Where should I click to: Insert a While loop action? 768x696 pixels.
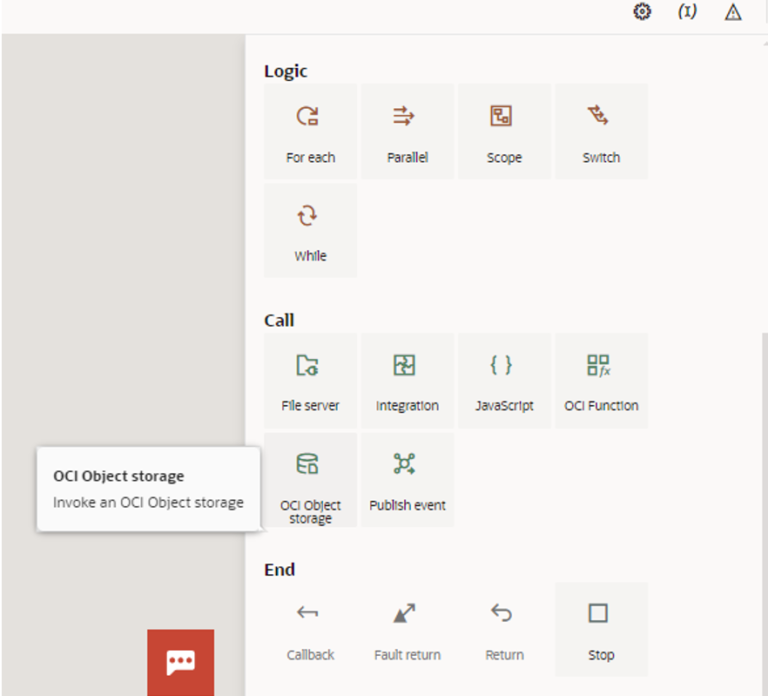[x=310, y=230]
